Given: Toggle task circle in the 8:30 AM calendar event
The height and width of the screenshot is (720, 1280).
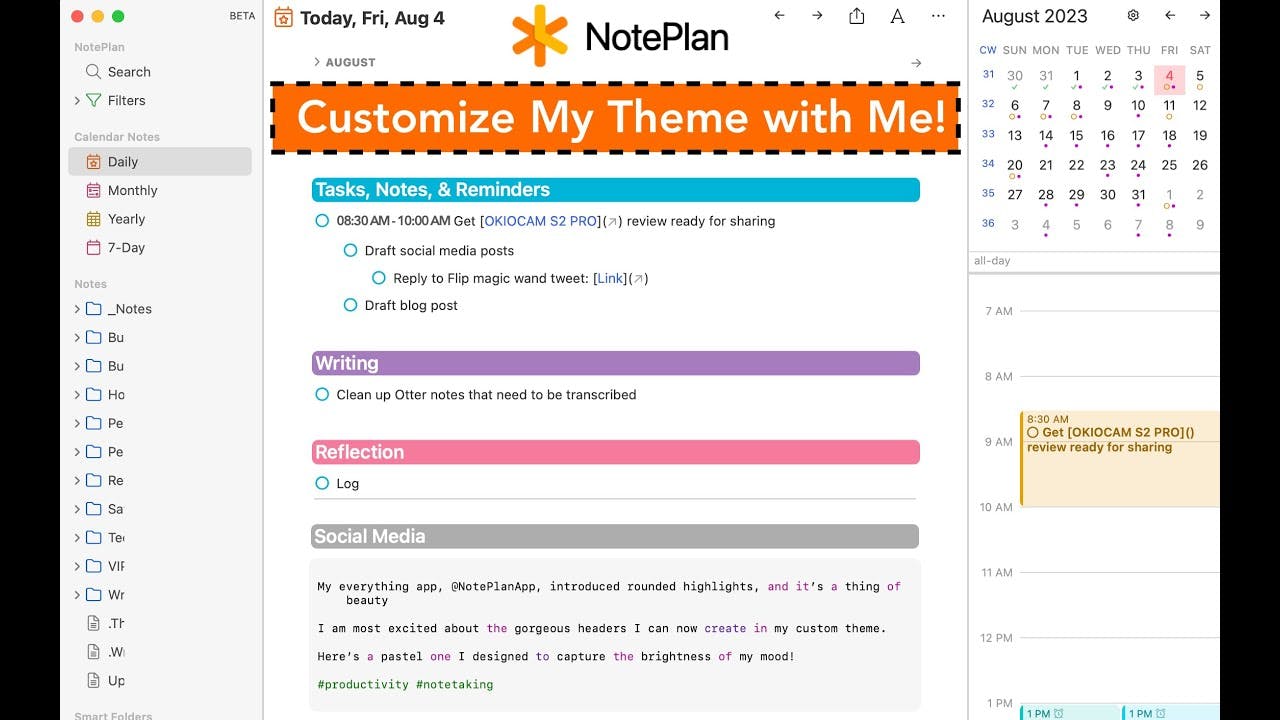Looking at the screenshot, I should (1033, 433).
